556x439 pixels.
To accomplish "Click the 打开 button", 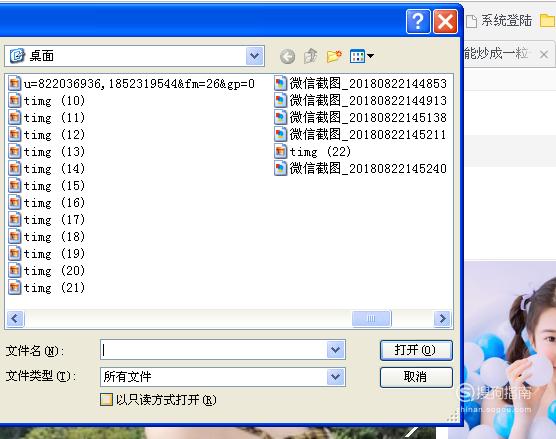I will tap(416, 350).
